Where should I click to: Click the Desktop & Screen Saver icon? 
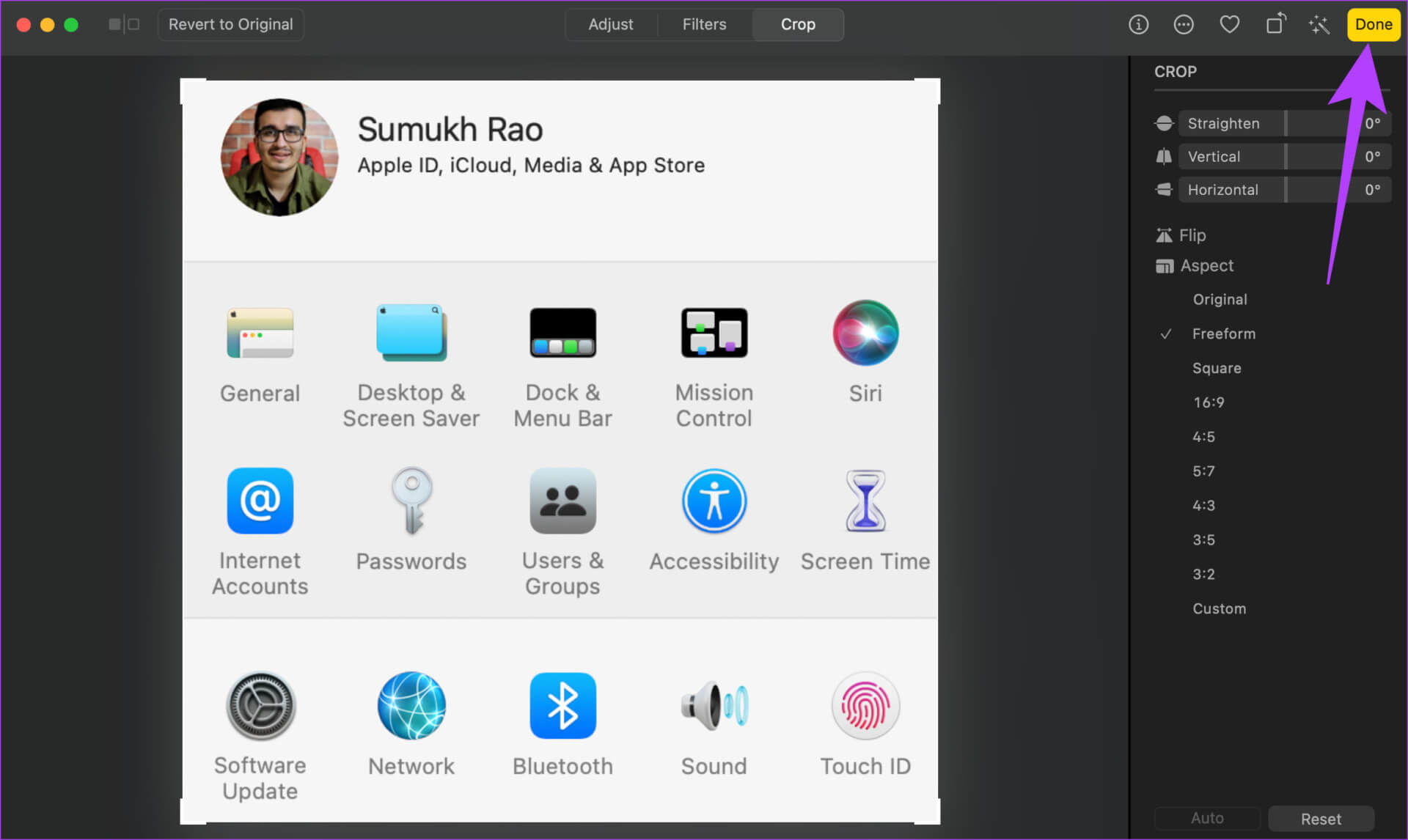[x=411, y=332]
